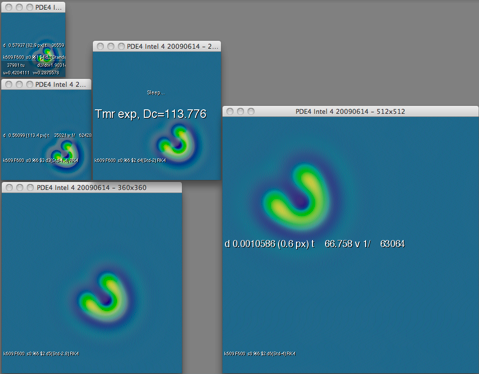Click the U-shaped pattern in the 360x360 window
This screenshot has width=479, height=374.
click(105, 298)
